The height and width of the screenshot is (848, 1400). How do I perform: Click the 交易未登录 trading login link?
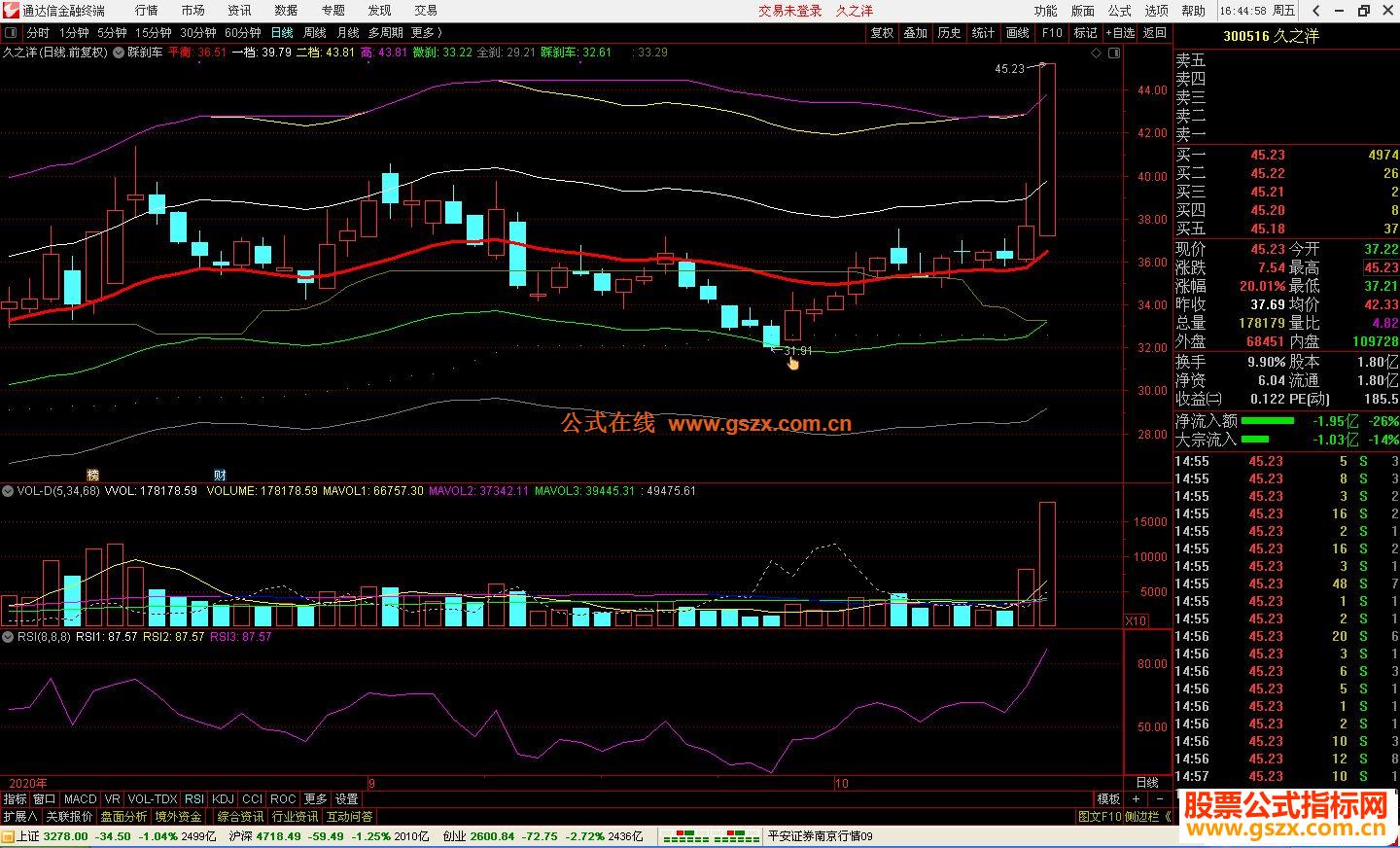click(x=790, y=11)
